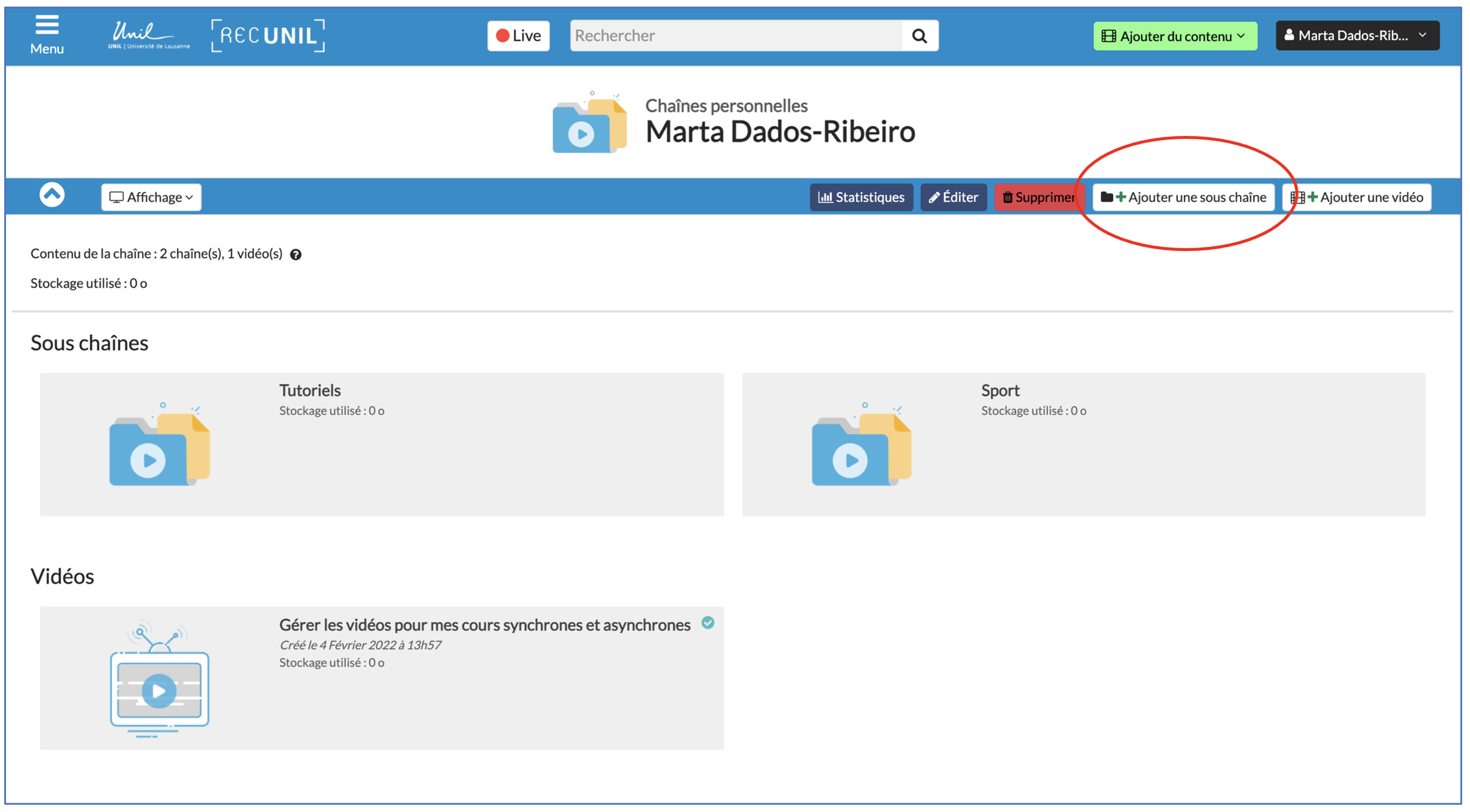Screen dimensions: 1470x812
Task: Open Statistiques for this channel
Action: click(861, 197)
